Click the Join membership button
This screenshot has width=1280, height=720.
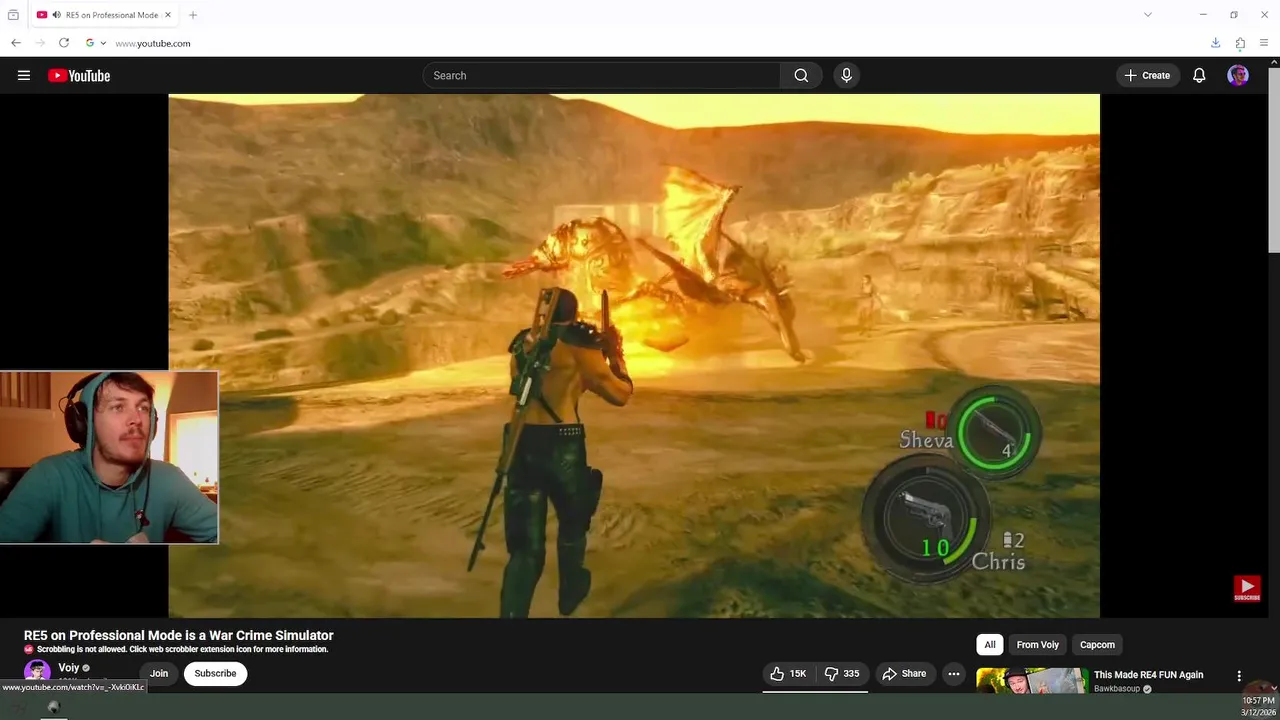pyautogui.click(x=159, y=673)
